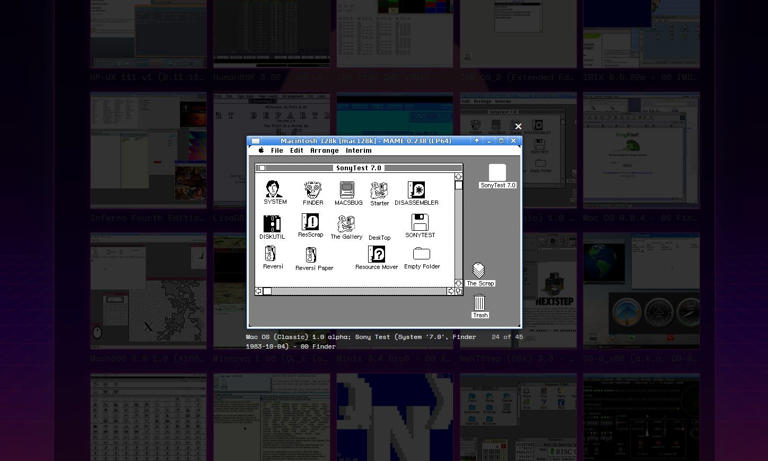Select the Reversi icon
Screen dimensions: 768x461
pos(271,254)
